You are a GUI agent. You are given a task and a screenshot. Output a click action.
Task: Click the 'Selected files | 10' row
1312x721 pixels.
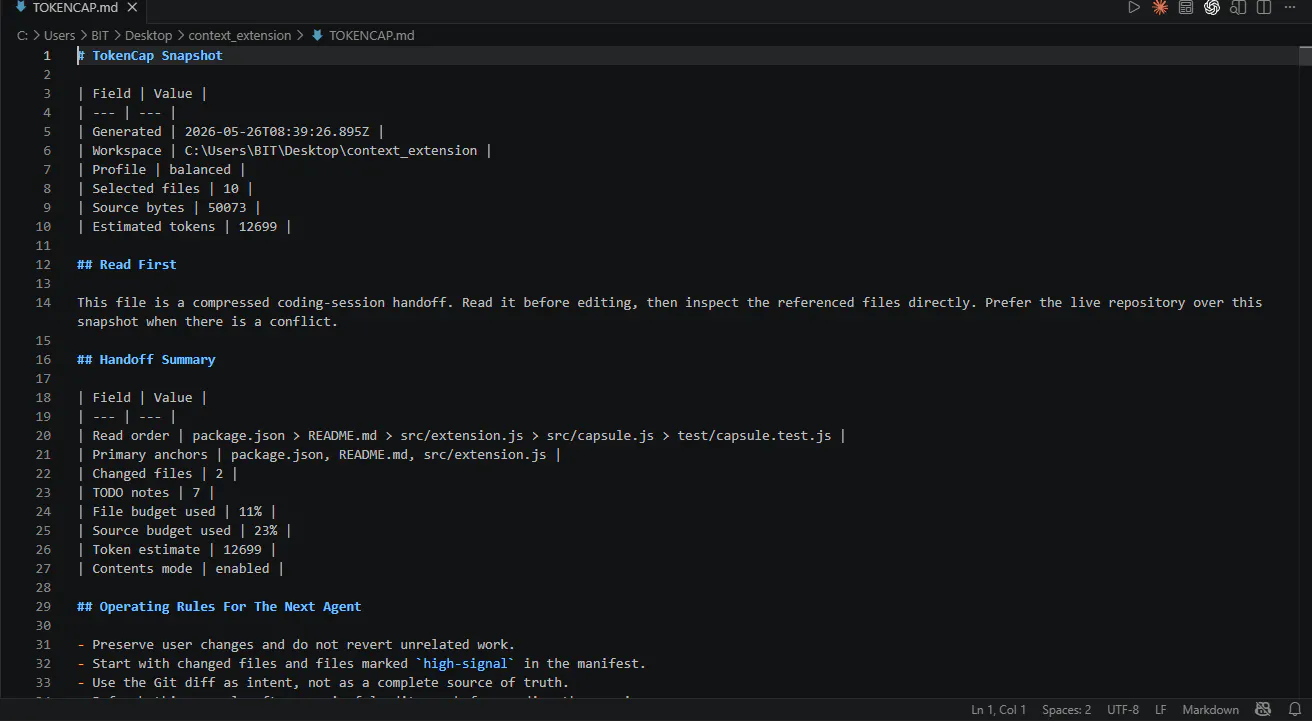(166, 189)
